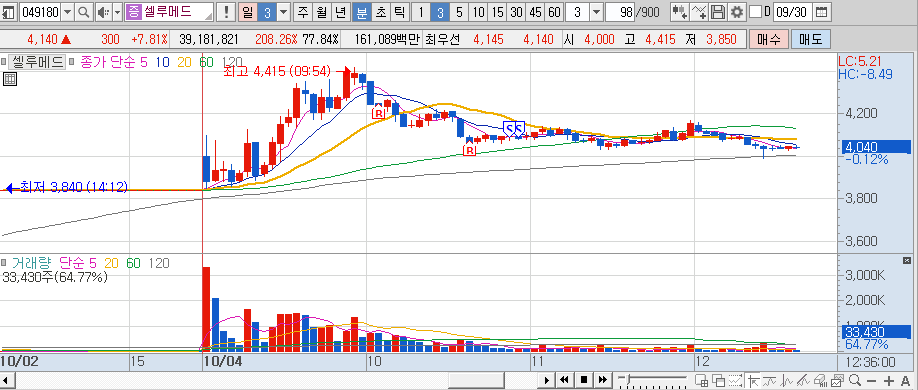
Task: Select 1-minute interval tab
Action: tap(421, 11)
